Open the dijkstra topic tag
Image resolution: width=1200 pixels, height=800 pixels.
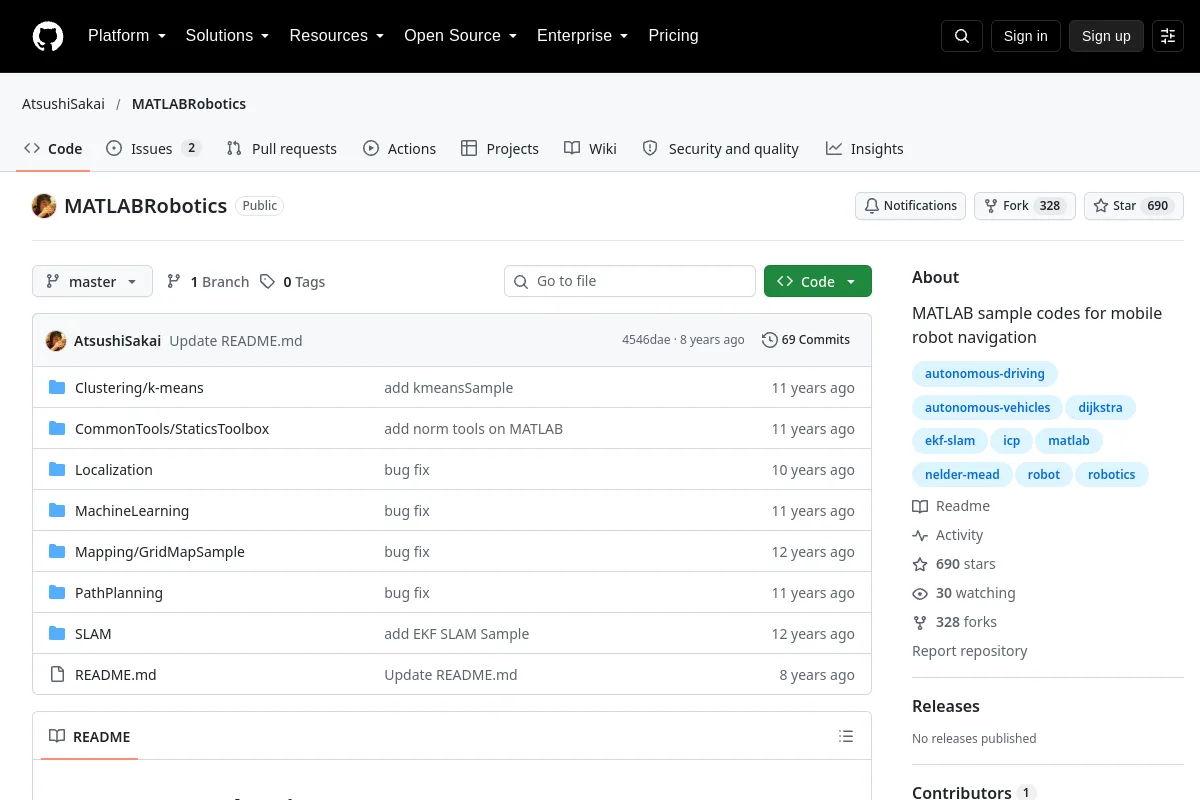(1100, 408)
